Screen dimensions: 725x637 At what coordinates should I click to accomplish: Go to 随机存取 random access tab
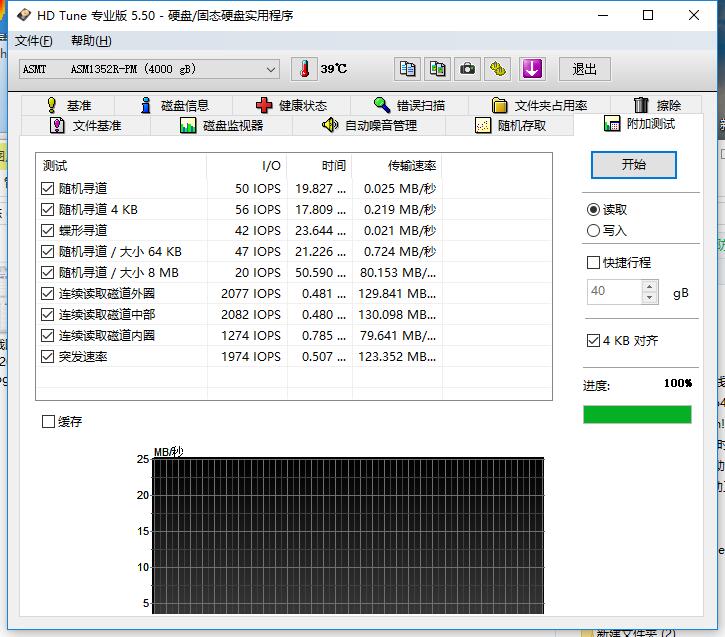pos(510,125)
